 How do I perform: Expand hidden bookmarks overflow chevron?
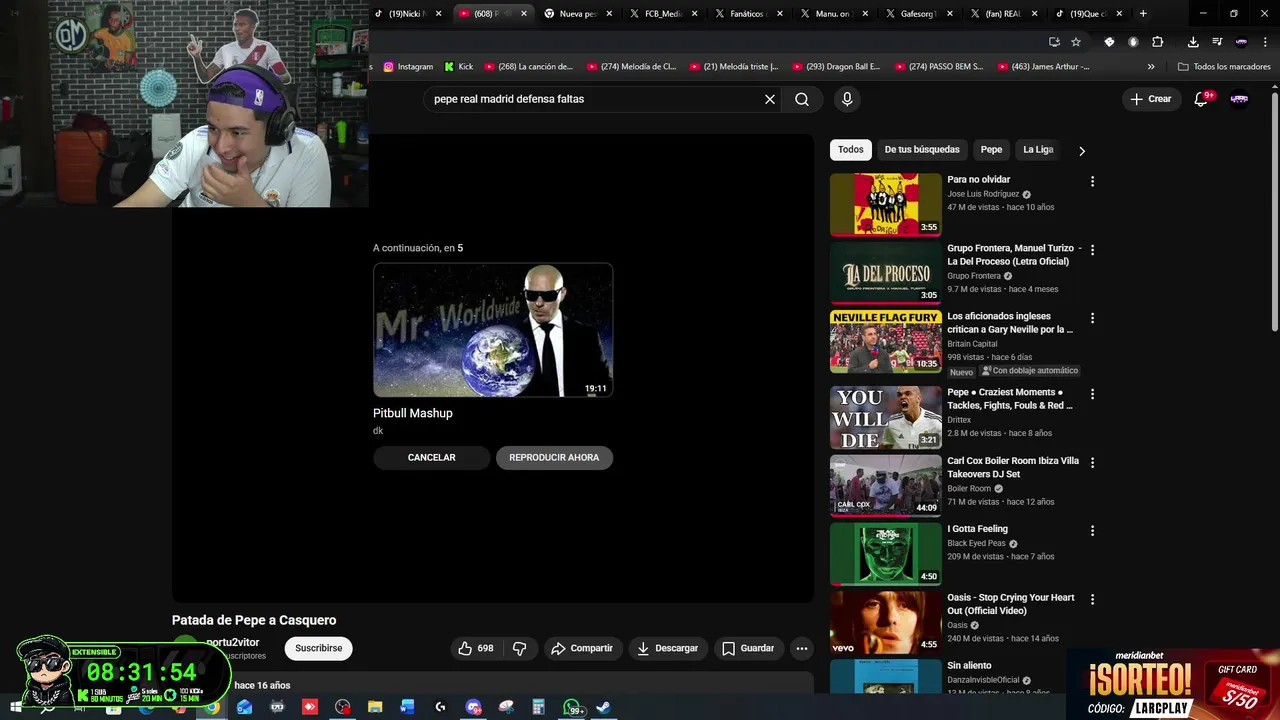point(1151,67)
